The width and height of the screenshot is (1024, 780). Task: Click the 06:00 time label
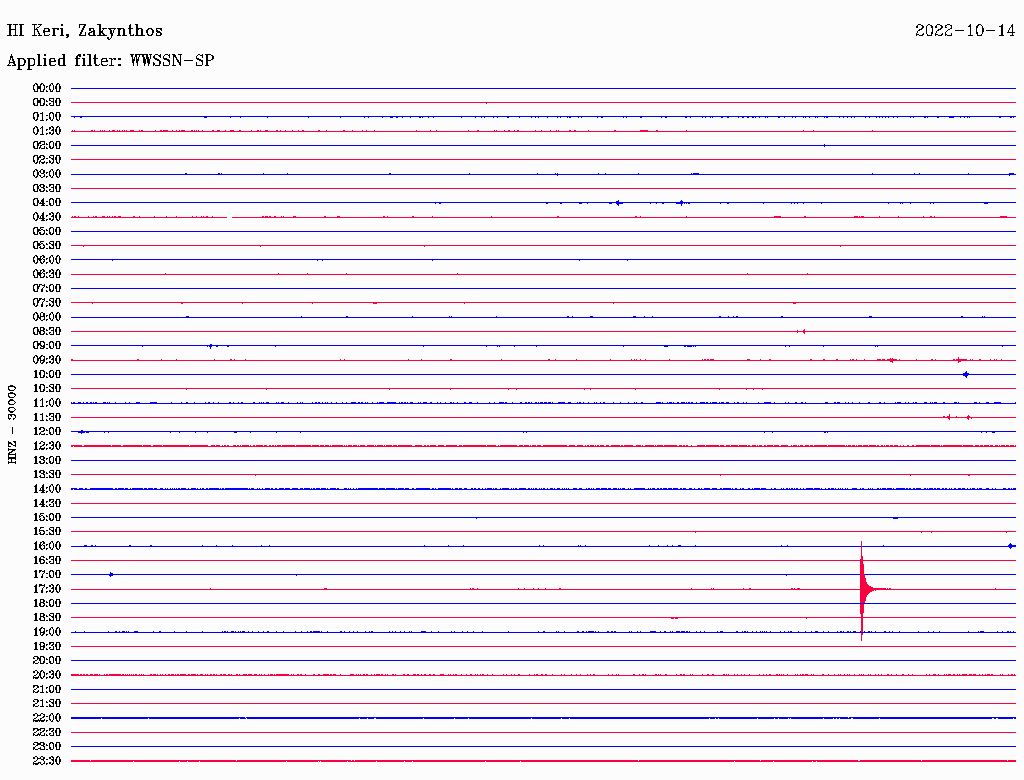(46, 260)
